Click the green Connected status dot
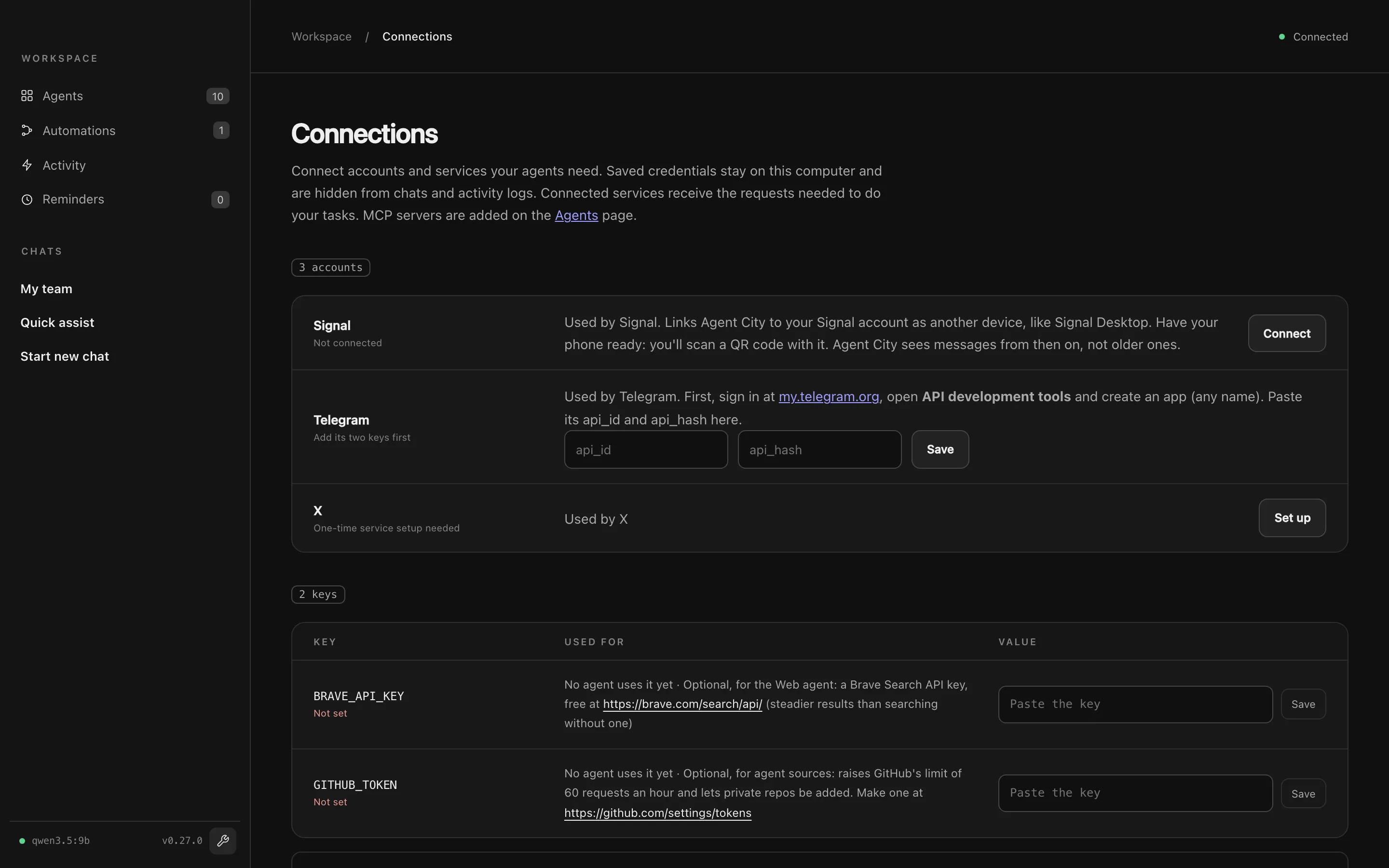This screenshot has width=1389, height=868. 1281,37
